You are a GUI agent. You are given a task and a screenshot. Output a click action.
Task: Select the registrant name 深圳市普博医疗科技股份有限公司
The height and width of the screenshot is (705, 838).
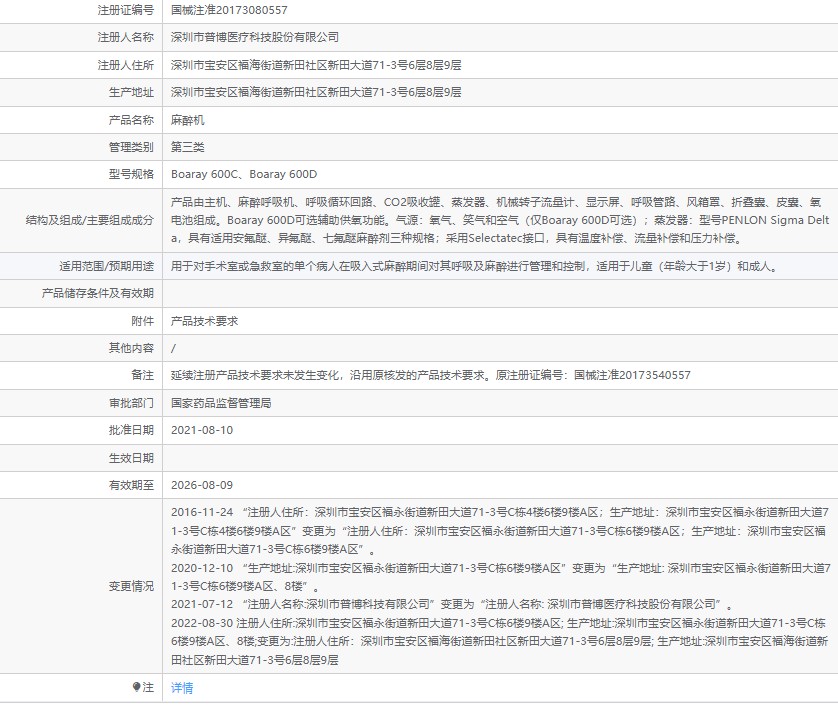[255, 37]
